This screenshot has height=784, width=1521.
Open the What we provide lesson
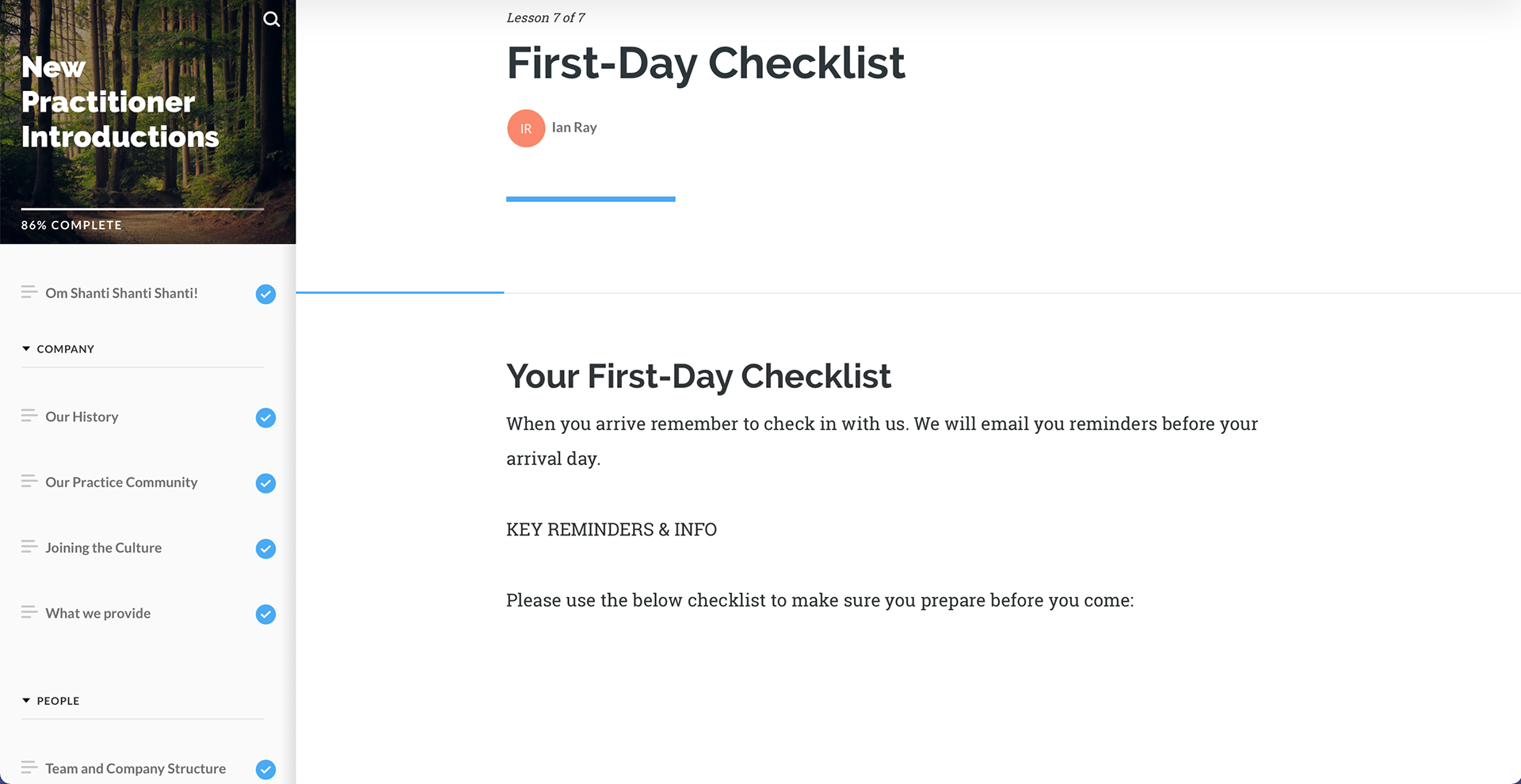coord(98,613)
